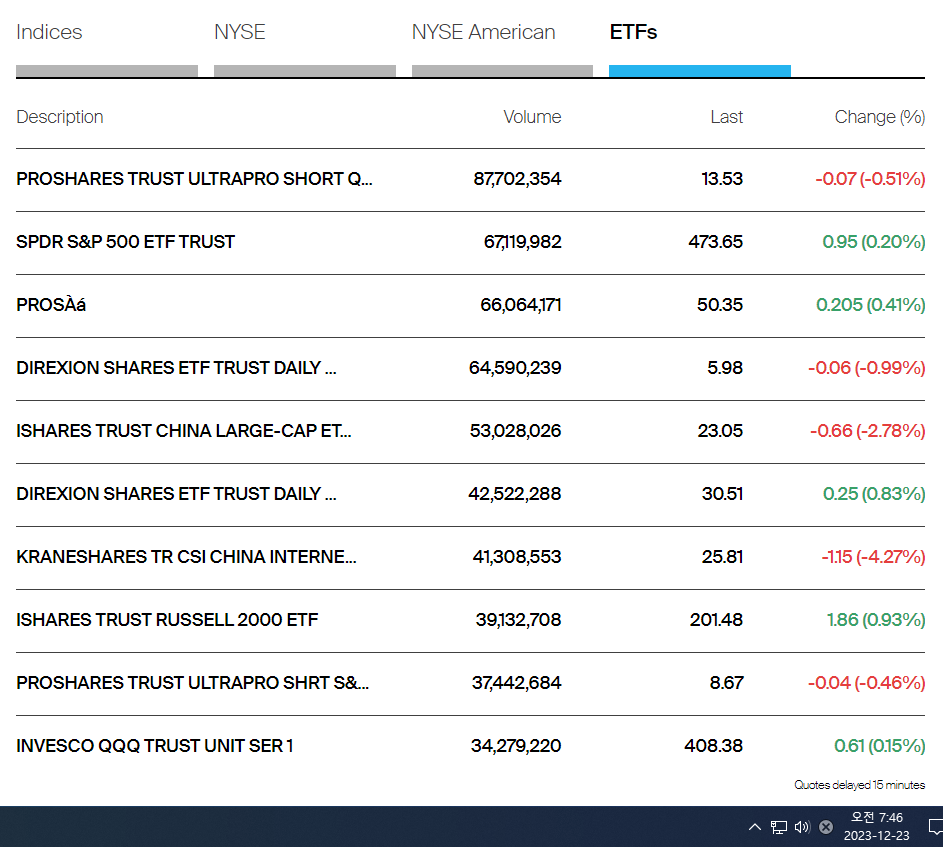Click last price 8.67
943x847 pixels.
[x=726, y=683]
